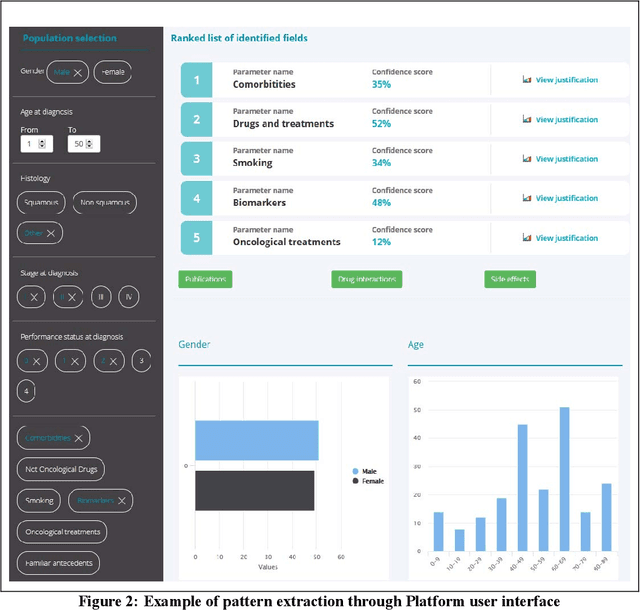Open the Drug interactions section
This screenshot has width=640, height=610.
coord(366,279)
